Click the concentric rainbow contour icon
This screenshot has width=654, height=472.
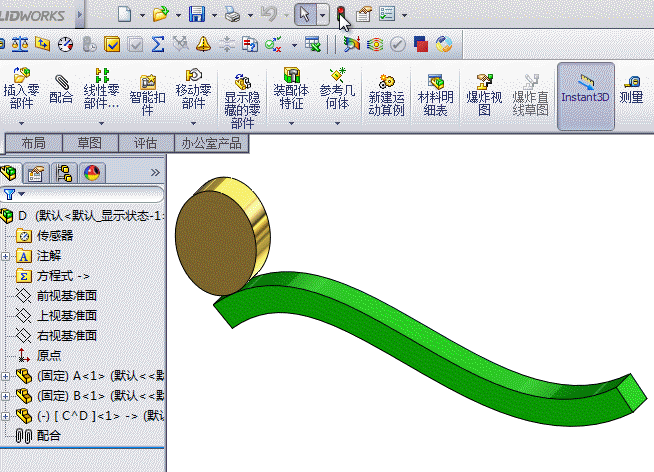coord(375,44)
